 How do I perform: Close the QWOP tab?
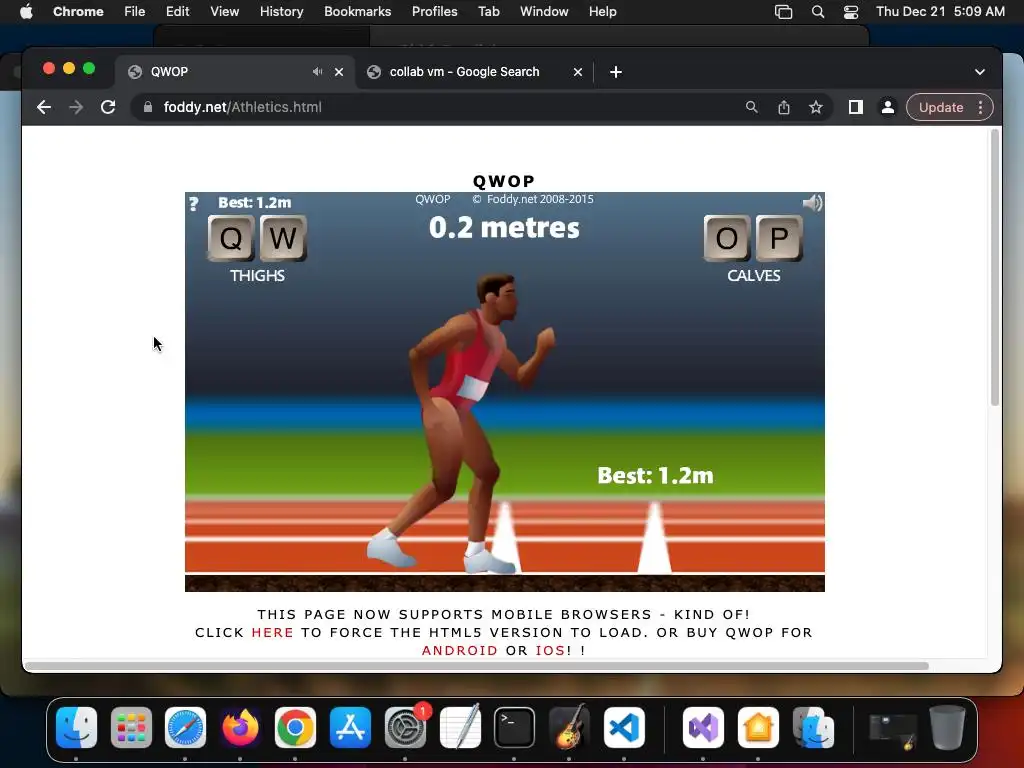[339, 72]
